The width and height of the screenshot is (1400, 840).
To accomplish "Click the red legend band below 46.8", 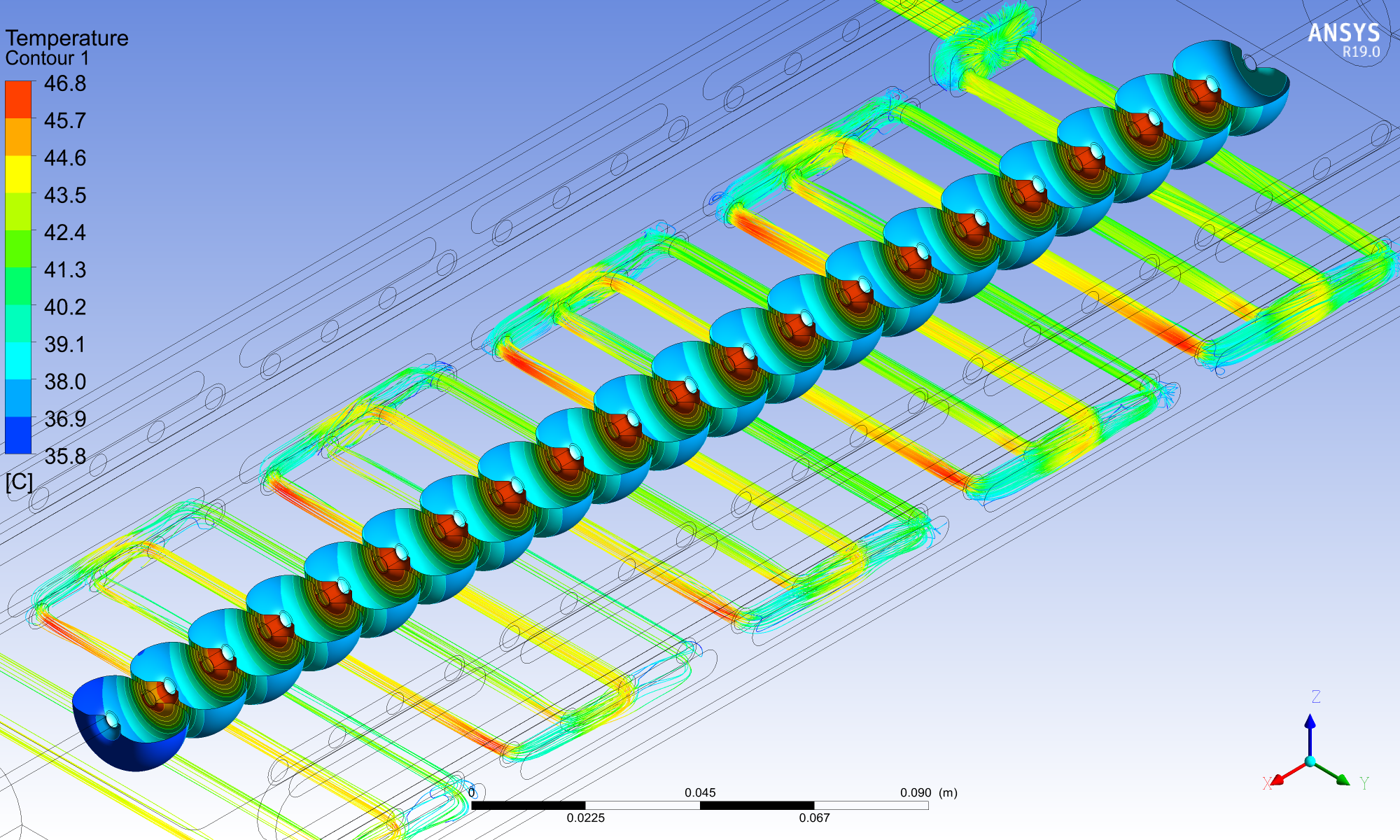I will point(18,99).
